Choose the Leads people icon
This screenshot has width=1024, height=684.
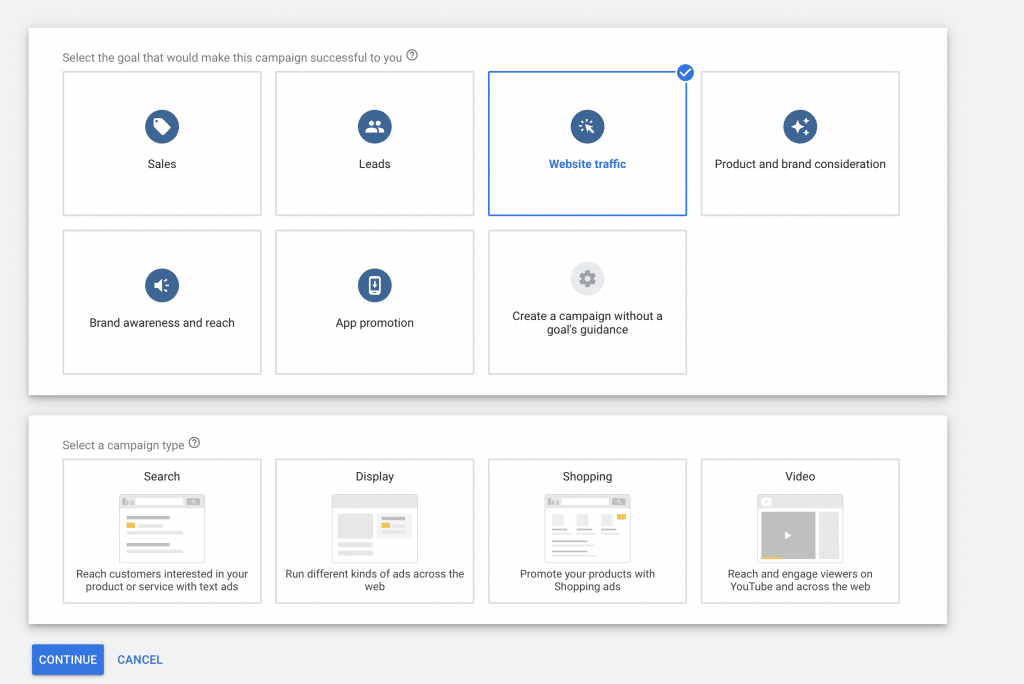click(375, 126)
